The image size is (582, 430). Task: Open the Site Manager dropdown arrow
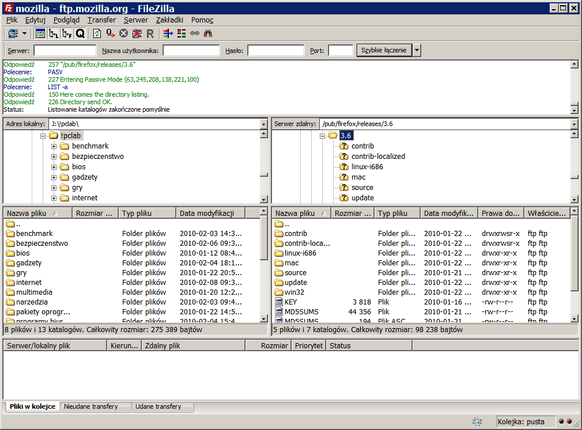[x=24, y=34]
